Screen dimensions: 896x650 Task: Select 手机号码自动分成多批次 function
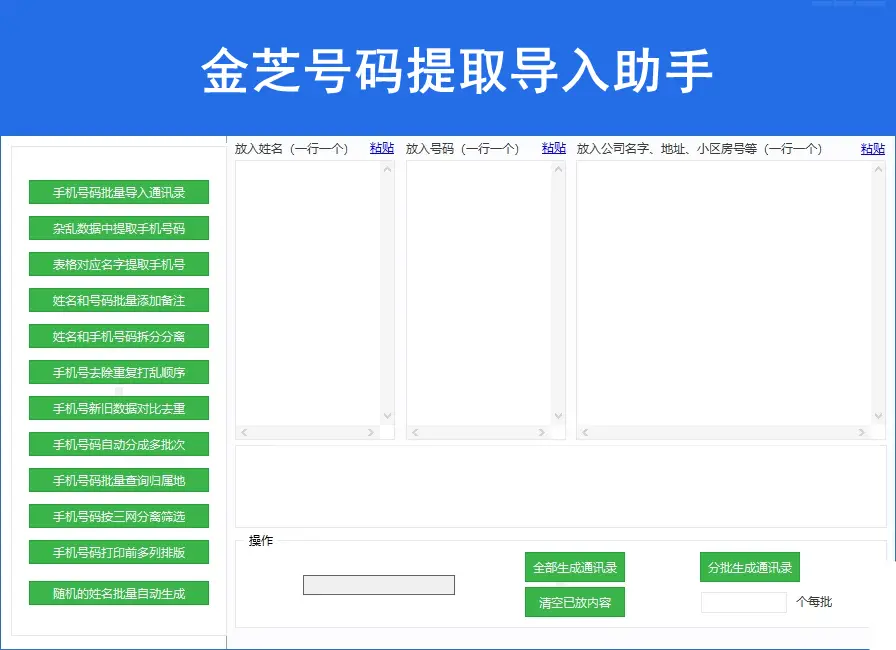coord(119,444)
